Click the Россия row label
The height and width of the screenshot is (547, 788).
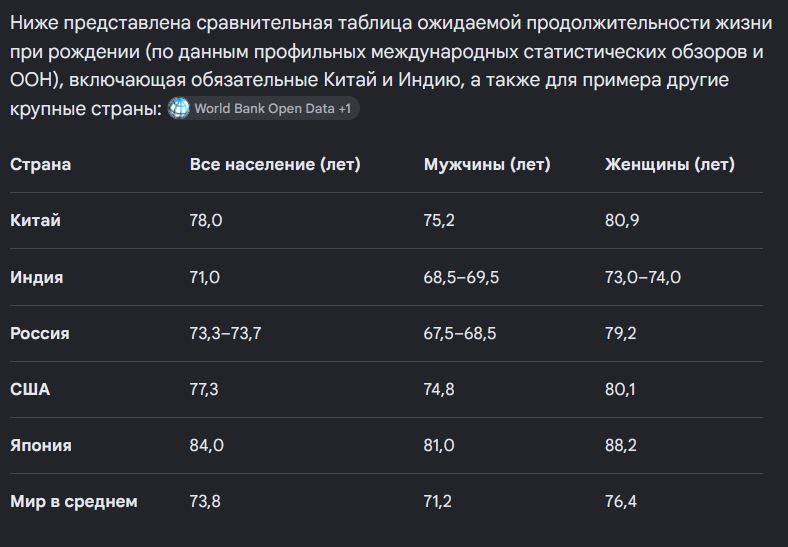point(40,333)
